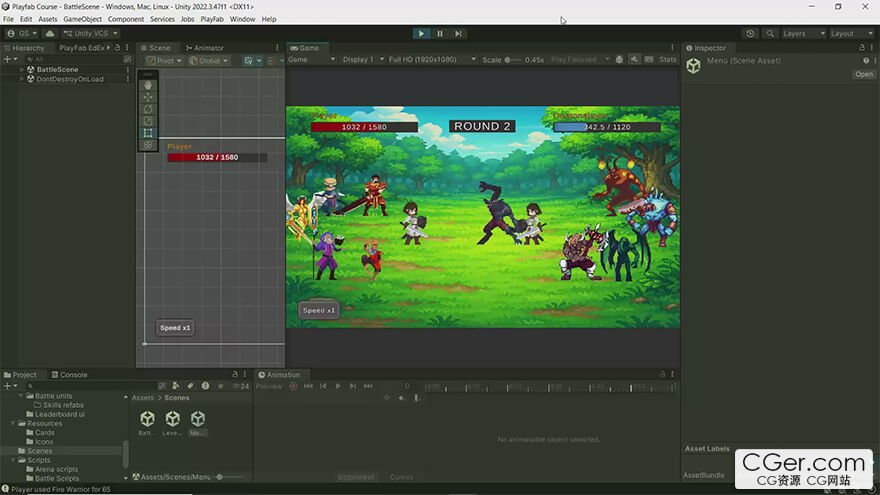
Task: Select the Move tool in Scene view
Action: (148, 97)
